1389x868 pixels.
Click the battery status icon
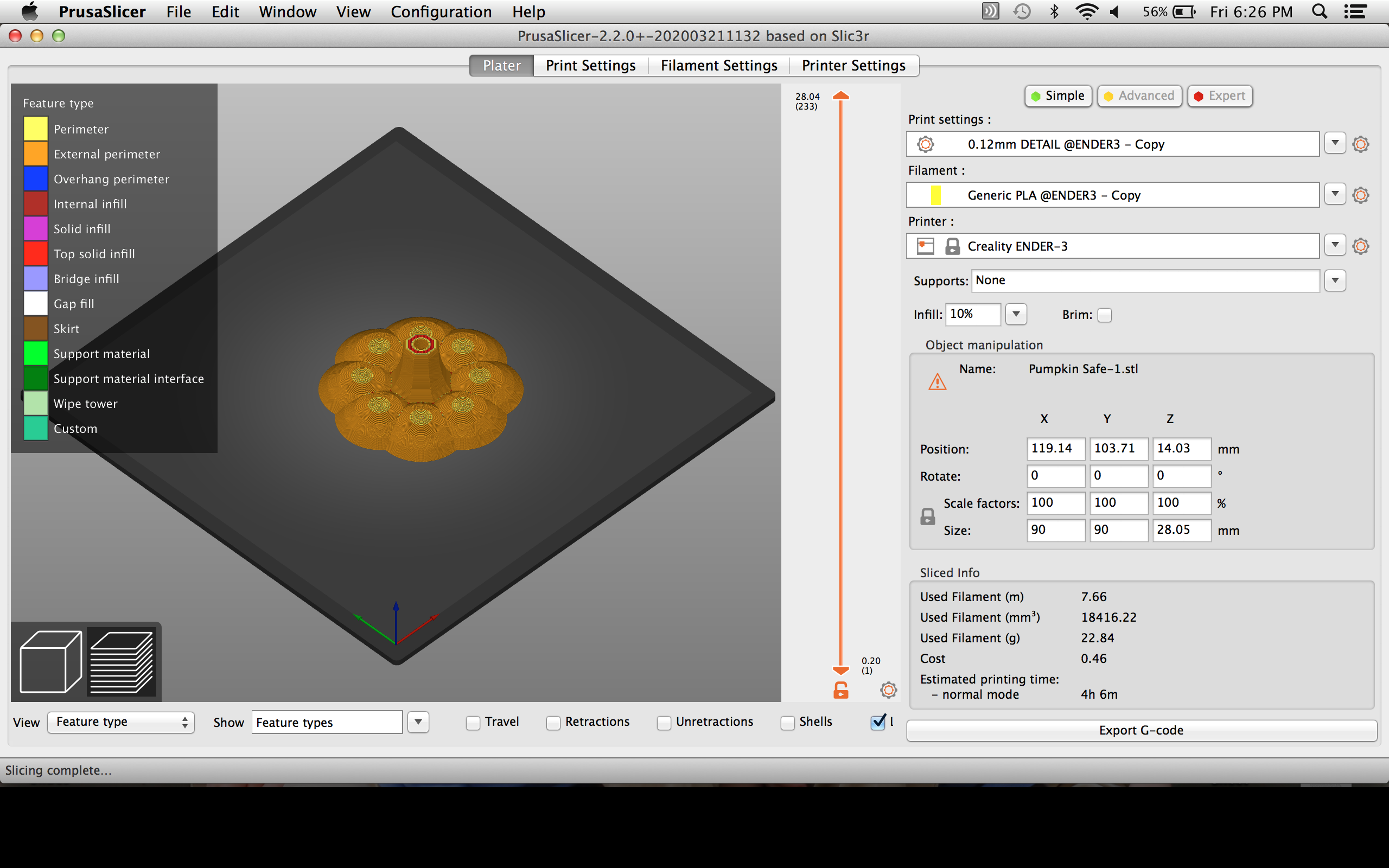click(1184, 11)
